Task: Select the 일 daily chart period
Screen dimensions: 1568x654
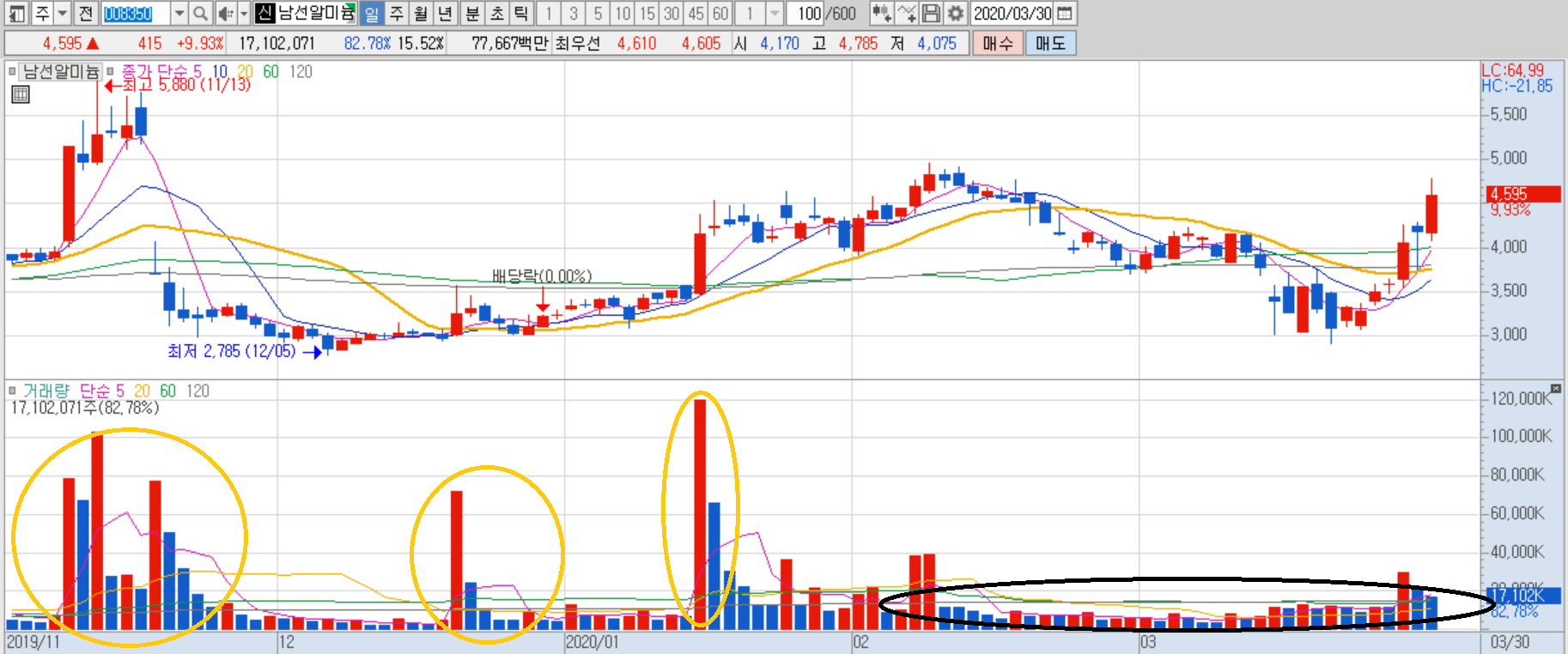Action: coord(371,13)
